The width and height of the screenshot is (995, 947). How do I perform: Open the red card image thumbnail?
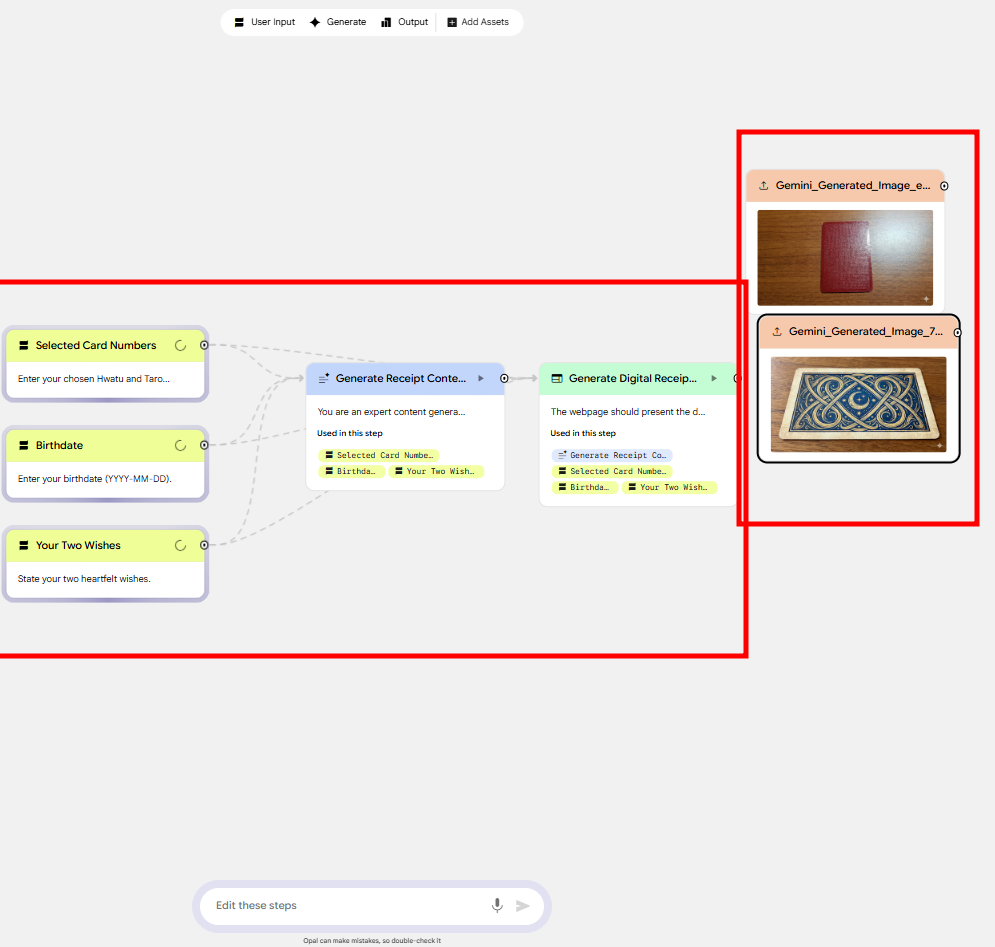845,258
